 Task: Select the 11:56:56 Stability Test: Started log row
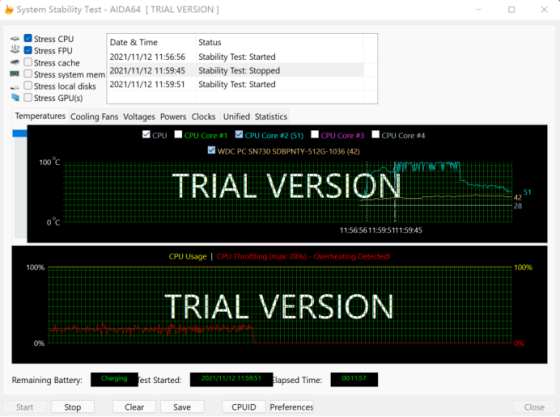235,57
